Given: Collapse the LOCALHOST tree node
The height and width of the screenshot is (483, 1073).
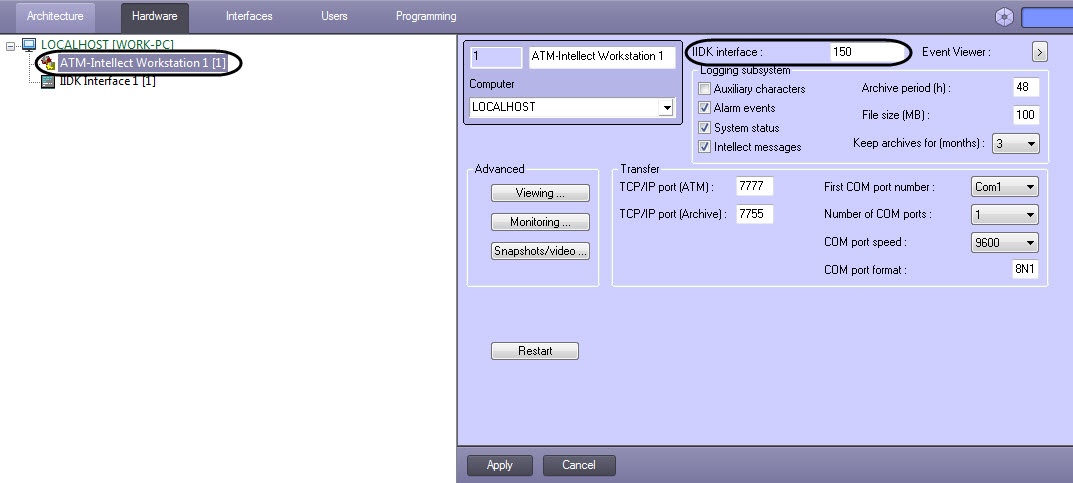Looking at the screenshot, I should tap(10, 46).
